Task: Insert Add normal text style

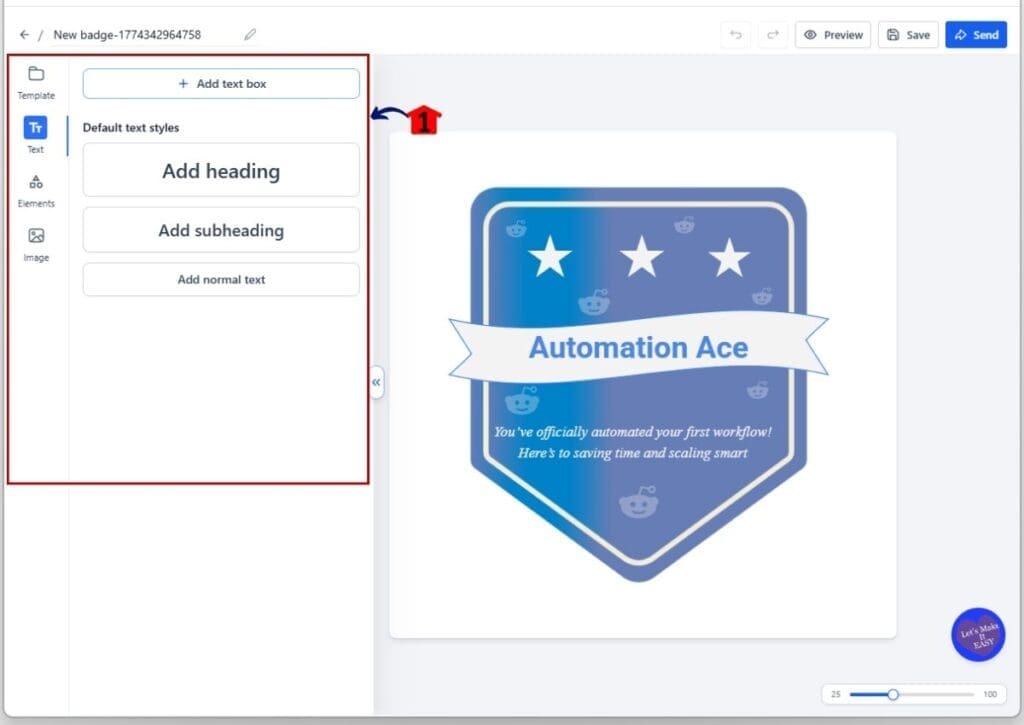Action: coord(221,280)
